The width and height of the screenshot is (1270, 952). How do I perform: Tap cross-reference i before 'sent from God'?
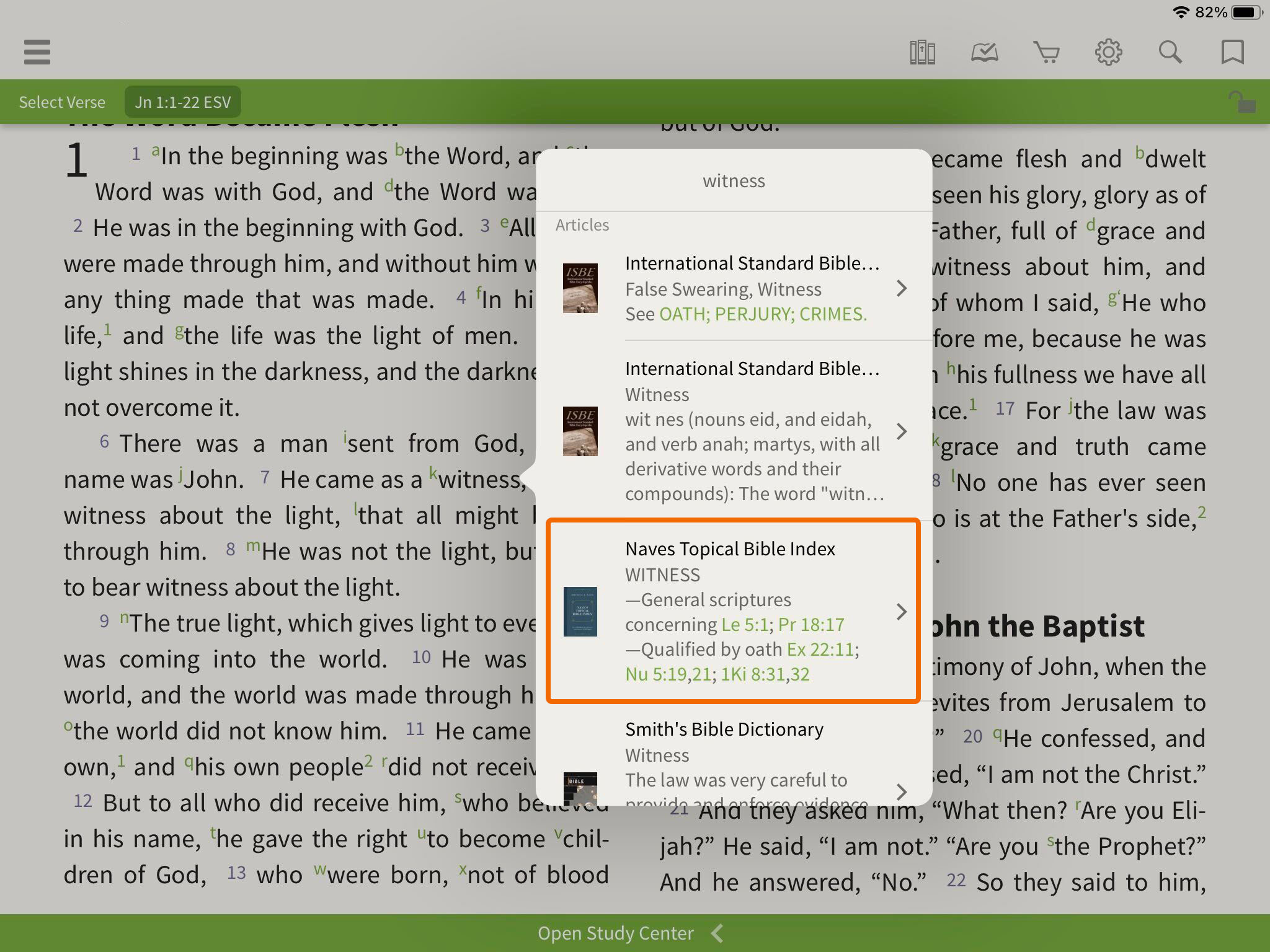pos(345,438)
